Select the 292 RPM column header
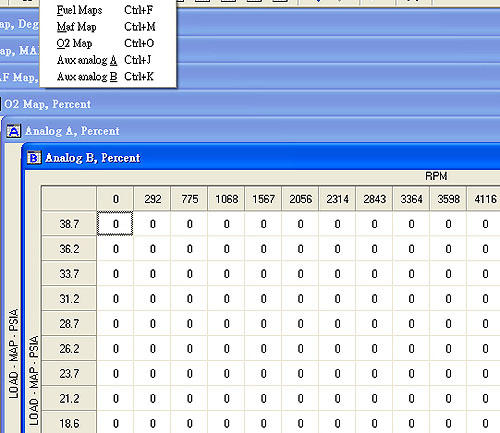 [x=152, y=199]
